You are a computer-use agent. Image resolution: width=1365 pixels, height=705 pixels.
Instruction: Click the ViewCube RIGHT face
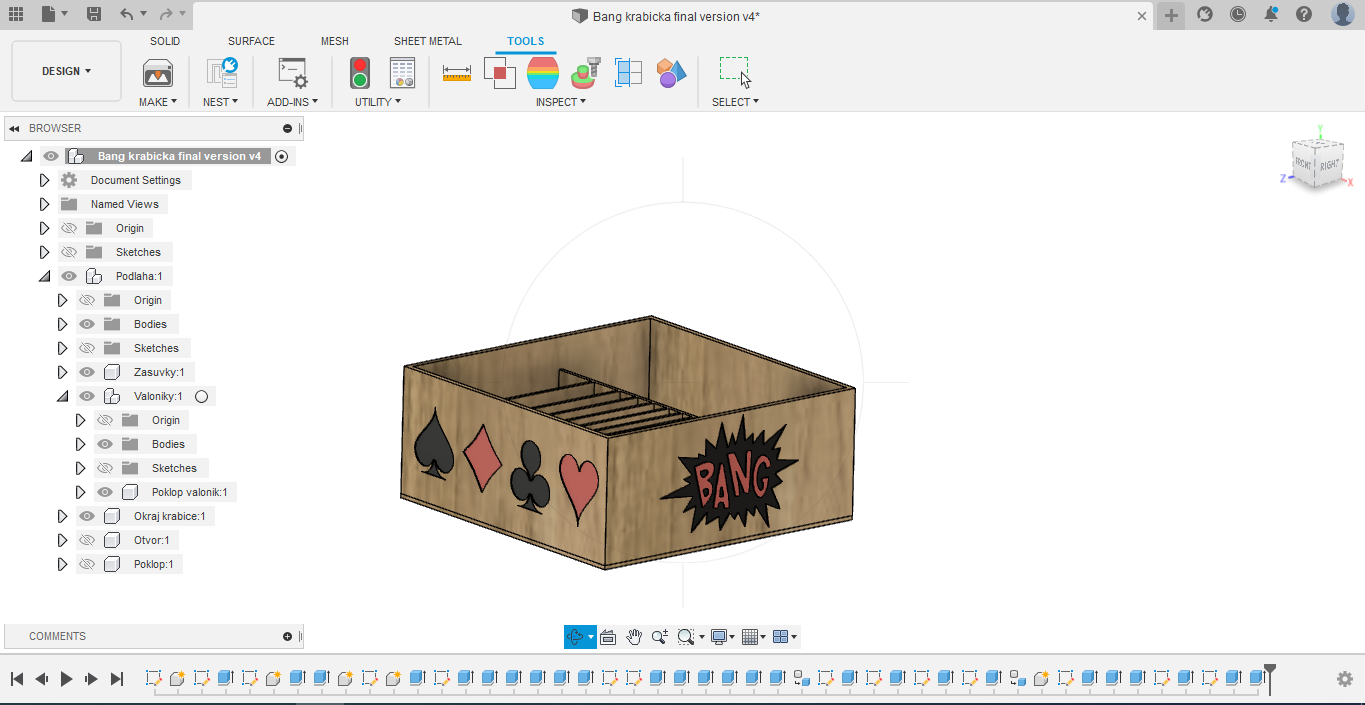click(x=1329, y=166)
